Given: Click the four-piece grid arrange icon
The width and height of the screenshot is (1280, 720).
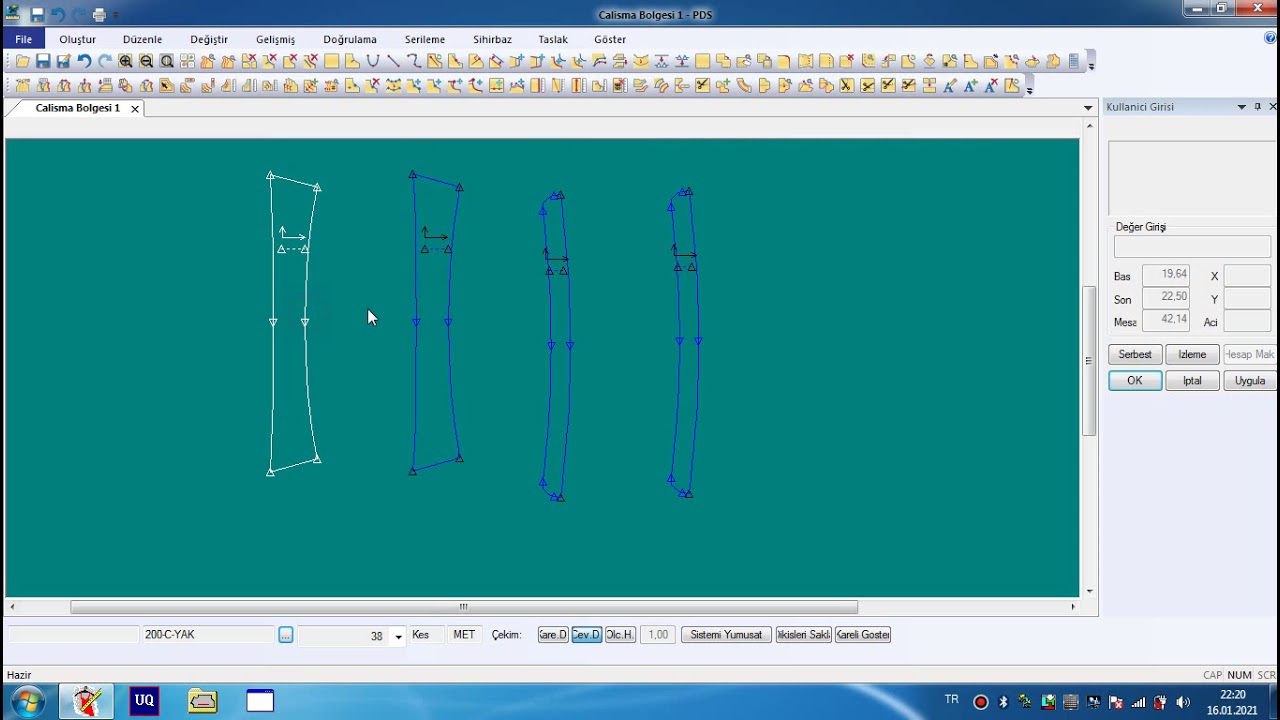Looking at the screenshot, I should click(187, 61).
